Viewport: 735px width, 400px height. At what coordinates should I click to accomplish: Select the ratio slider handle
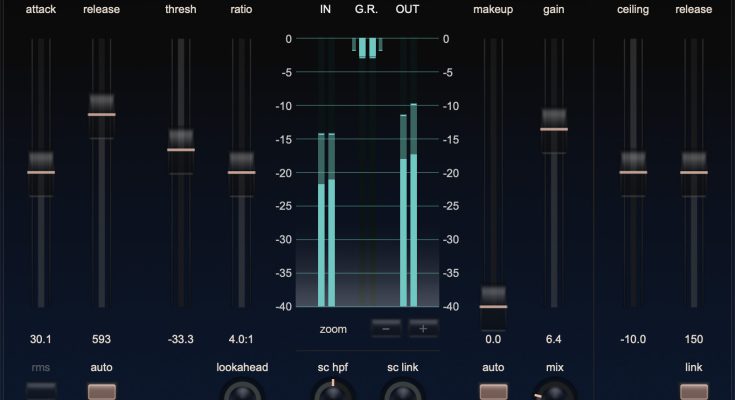coord(242,171)
